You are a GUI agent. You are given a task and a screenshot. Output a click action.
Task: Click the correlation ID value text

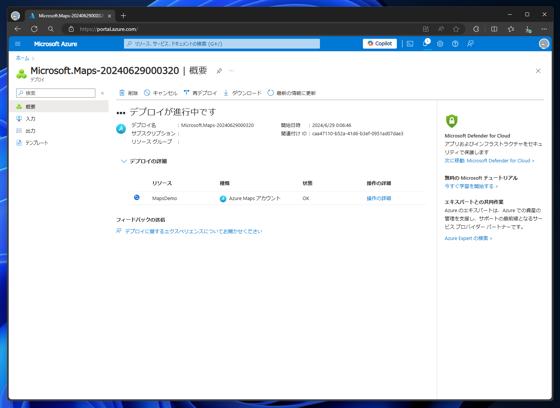(x=358, y=134)
